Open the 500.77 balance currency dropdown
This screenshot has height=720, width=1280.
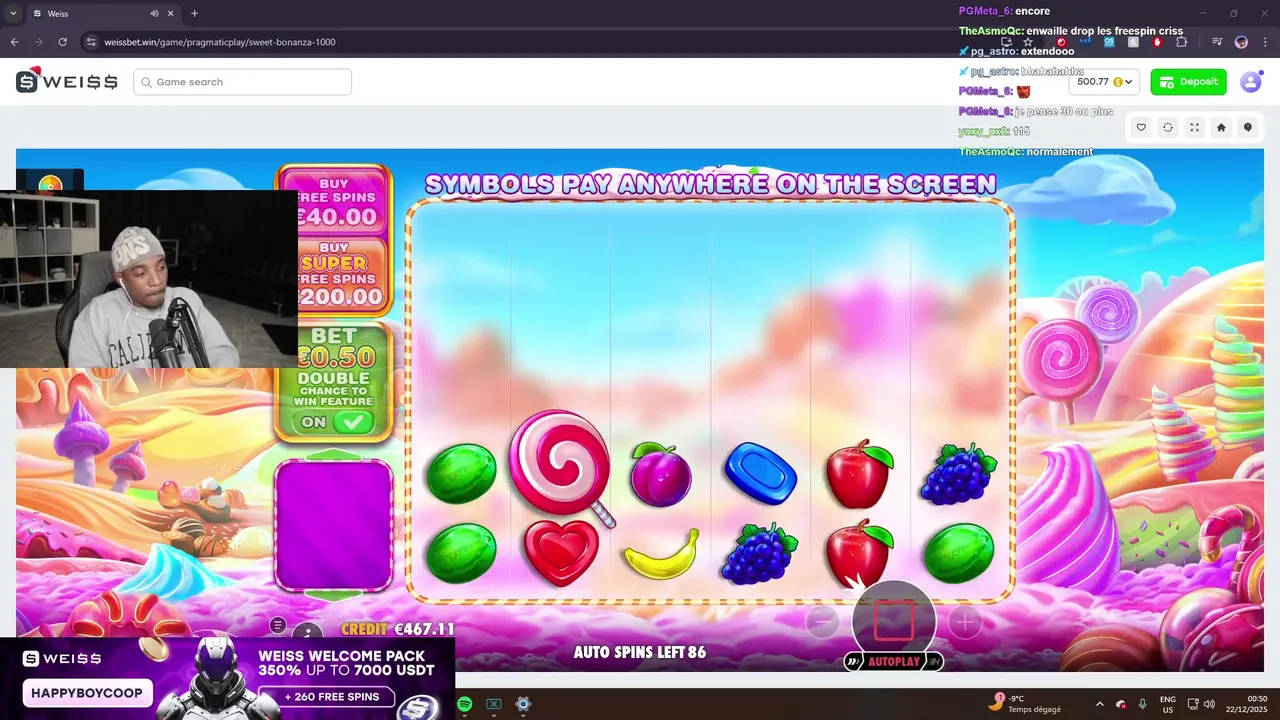1104,82
